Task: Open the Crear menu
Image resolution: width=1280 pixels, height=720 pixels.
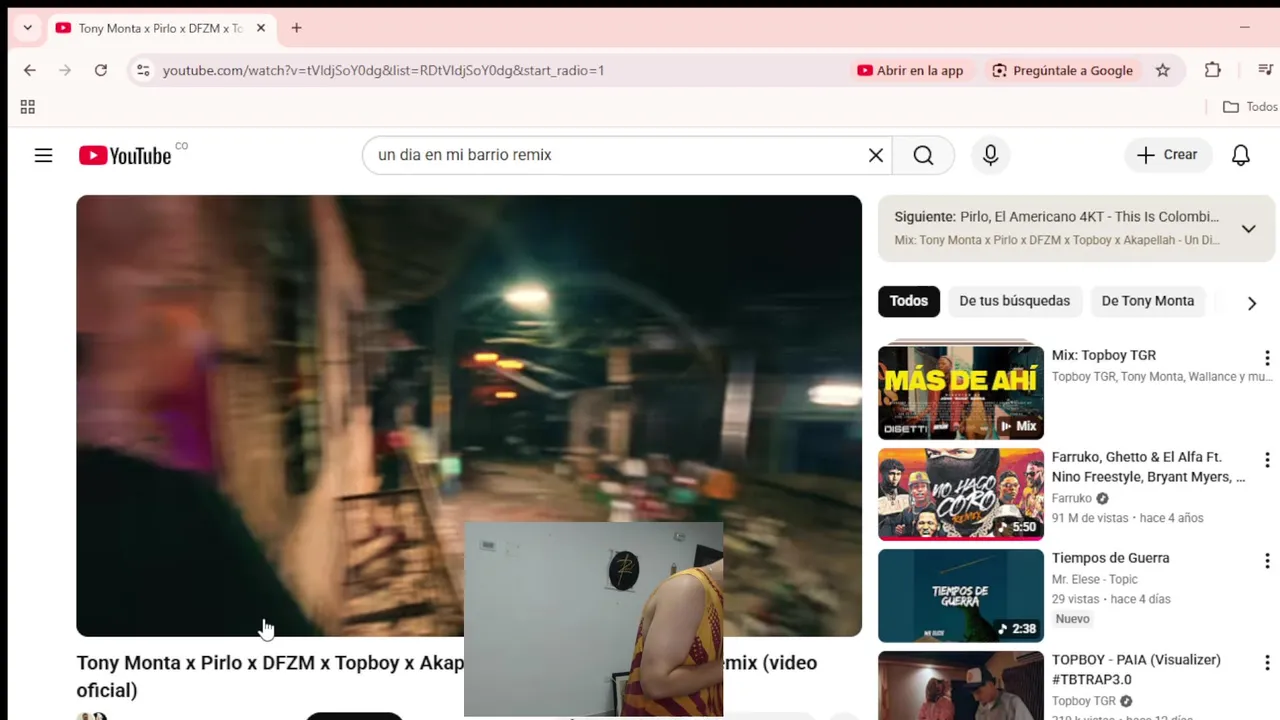Action: pyautogui.click(x=1167, y=155)
